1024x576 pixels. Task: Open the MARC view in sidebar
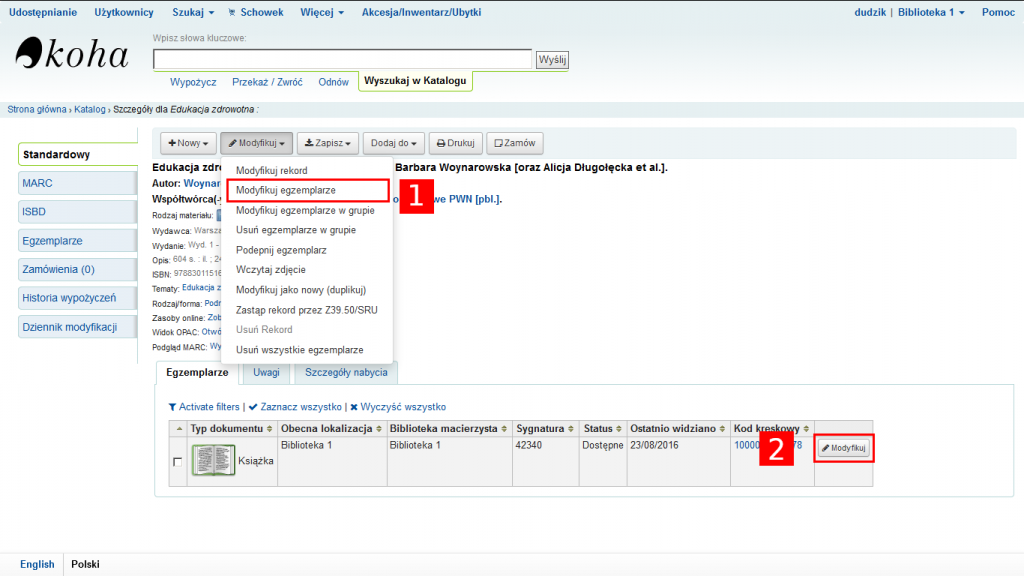pos(77,183)
